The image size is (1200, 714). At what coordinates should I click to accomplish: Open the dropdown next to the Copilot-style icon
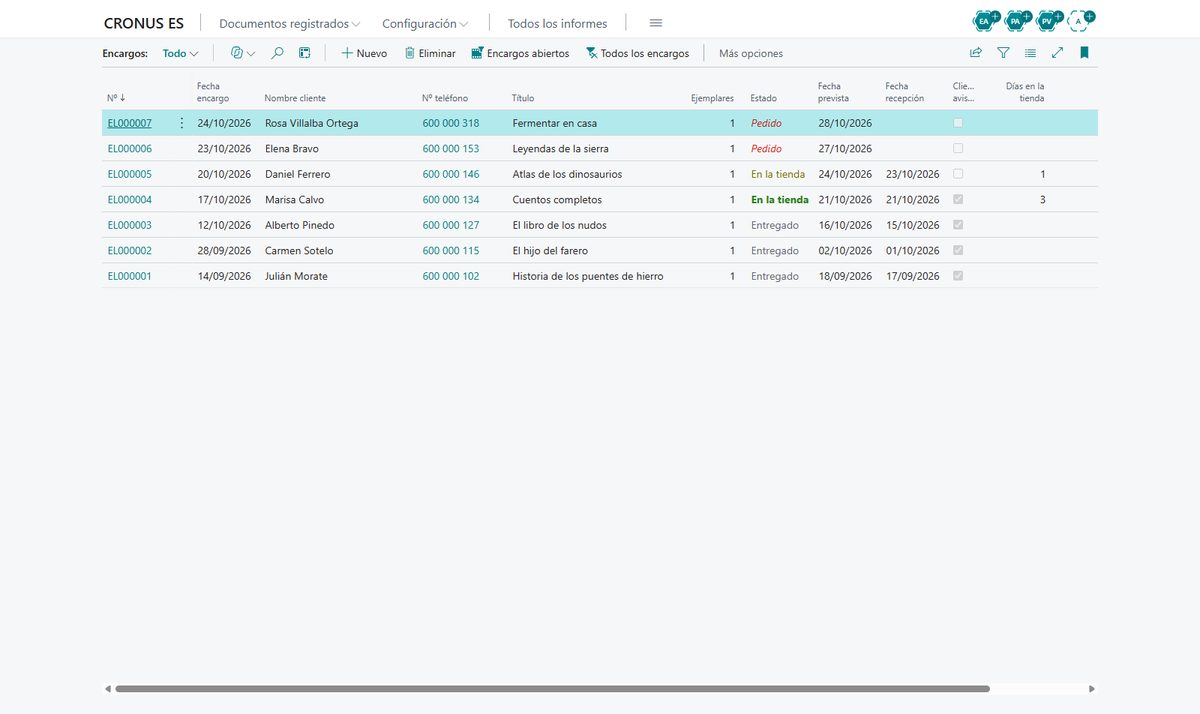tap(250, 53)
